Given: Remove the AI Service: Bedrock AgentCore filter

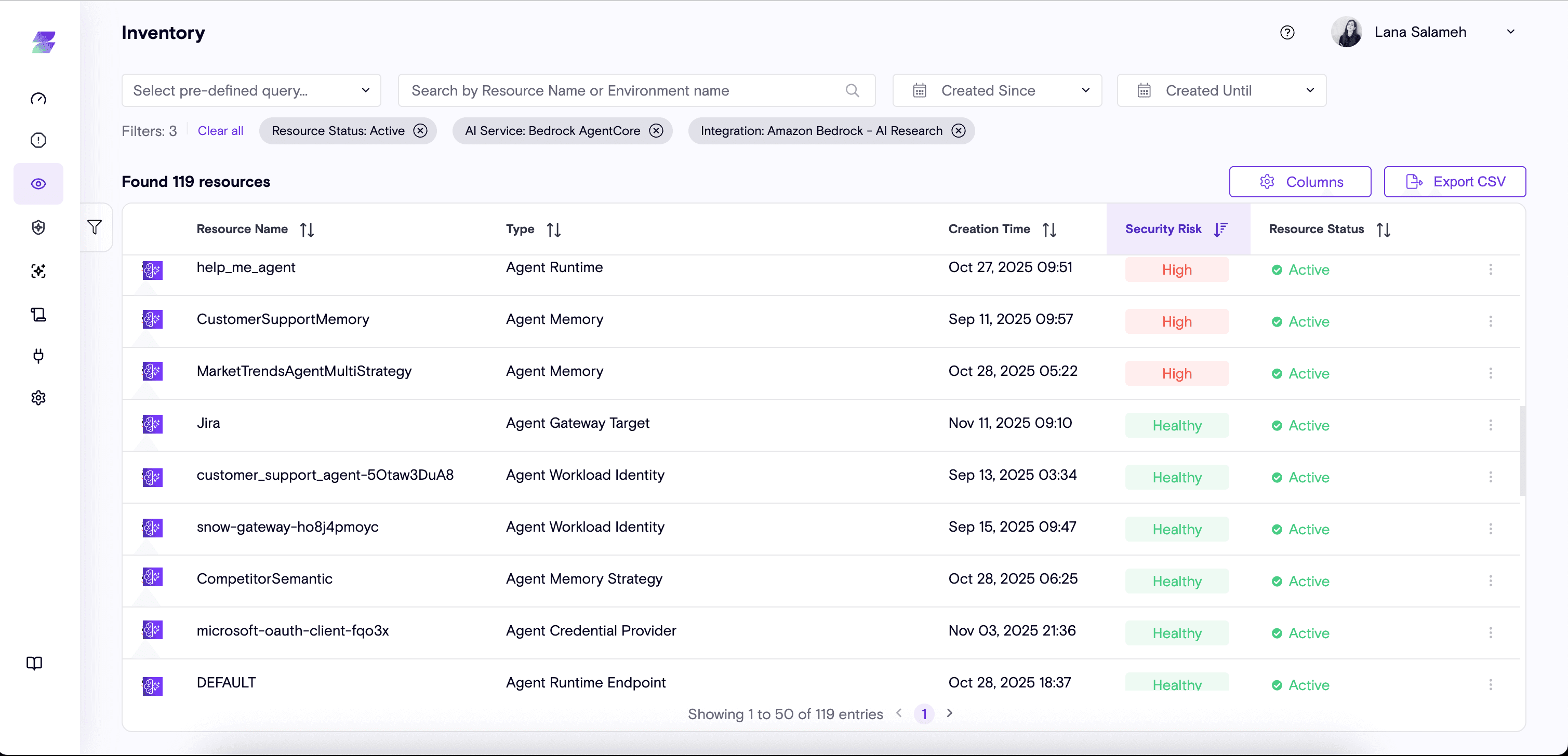Looking at the screenshot, I should point(656,131).
